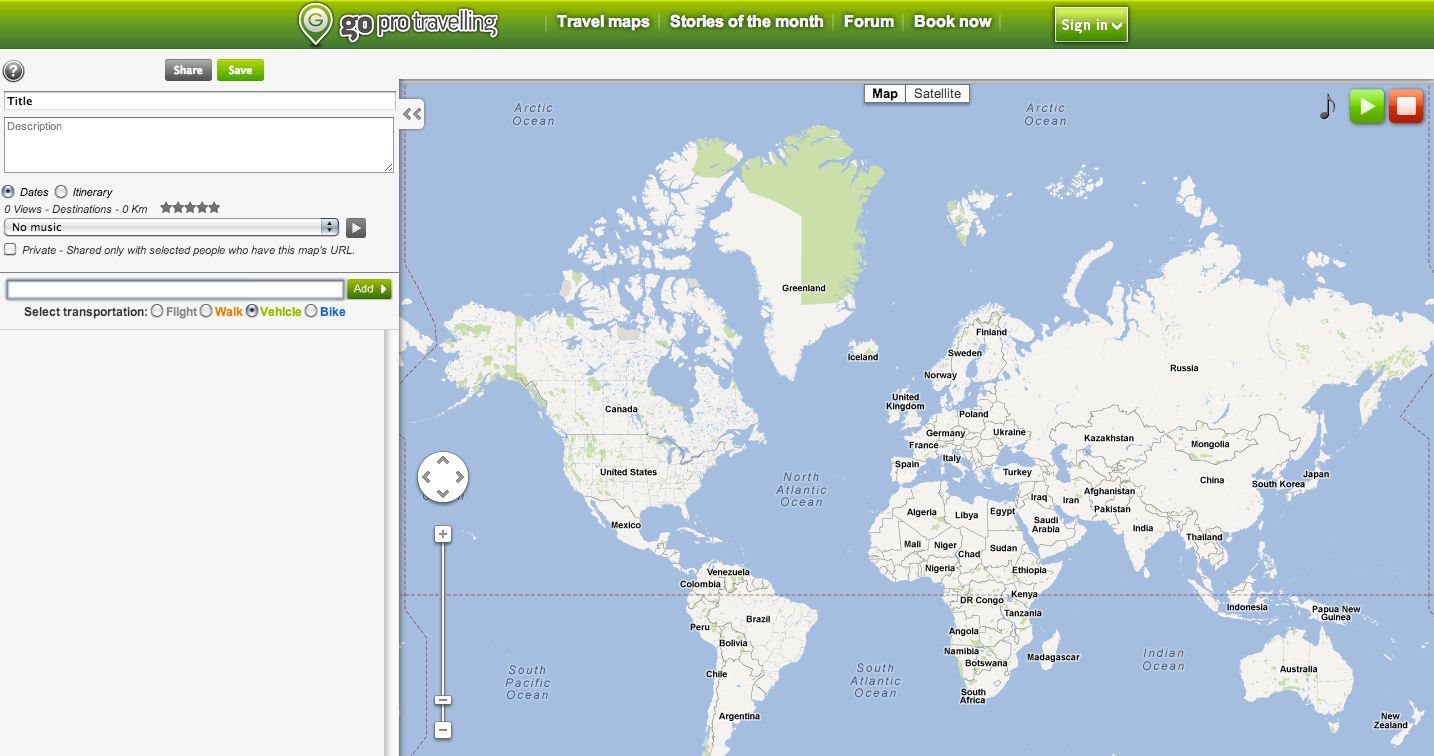Switch the map to Satellite view

point(936,93)
